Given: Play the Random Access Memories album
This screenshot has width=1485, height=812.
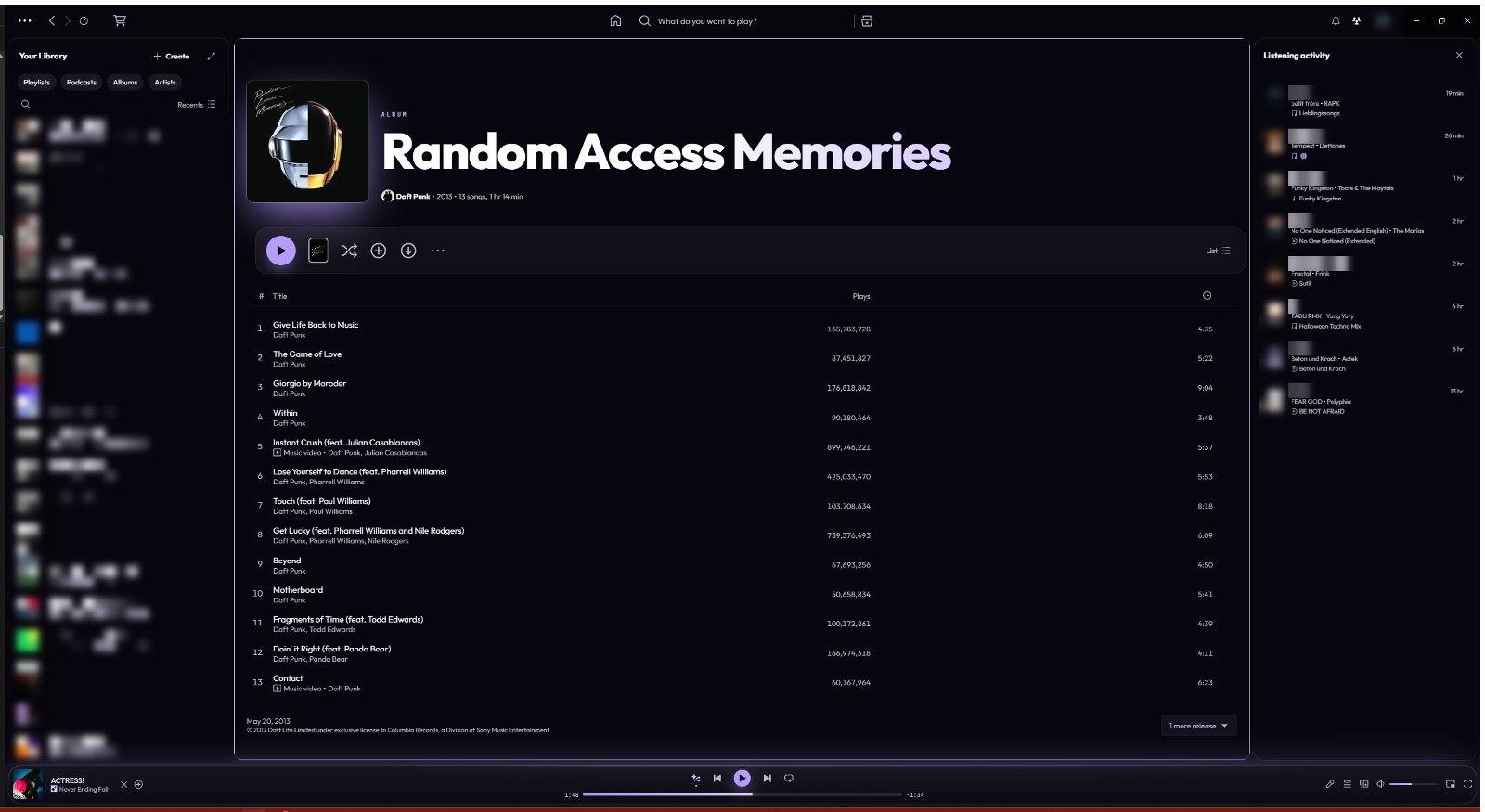Looking at the screenshot, I should [281, 251].
